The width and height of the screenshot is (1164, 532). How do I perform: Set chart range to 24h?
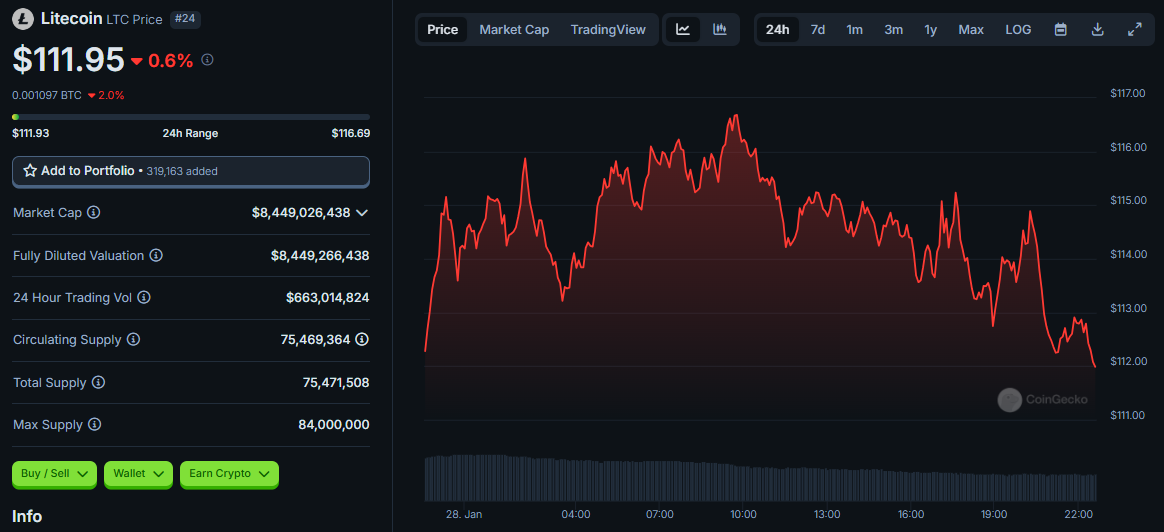pyautogui.click(x=777, y=30)
